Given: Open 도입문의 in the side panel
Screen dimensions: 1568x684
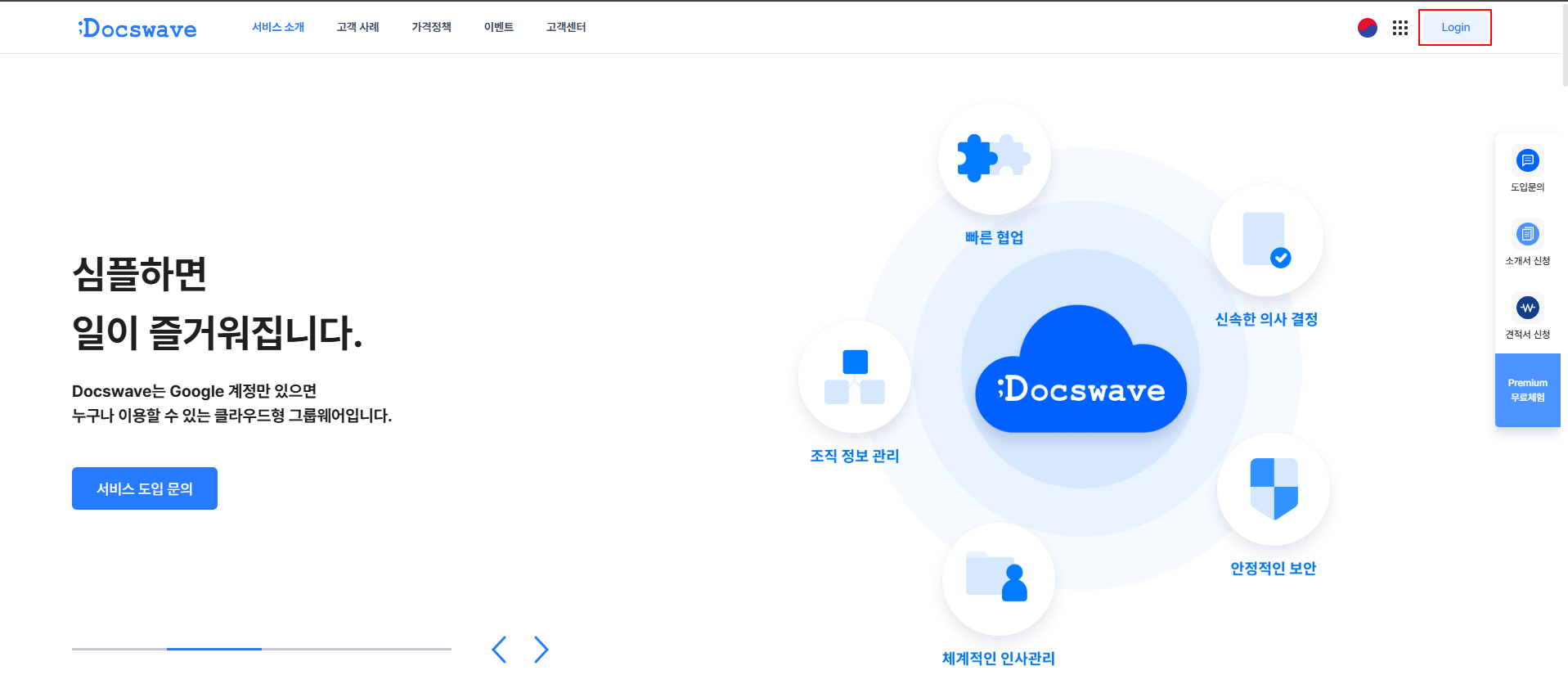Looking at the screenshot, I should (1527, 169).
